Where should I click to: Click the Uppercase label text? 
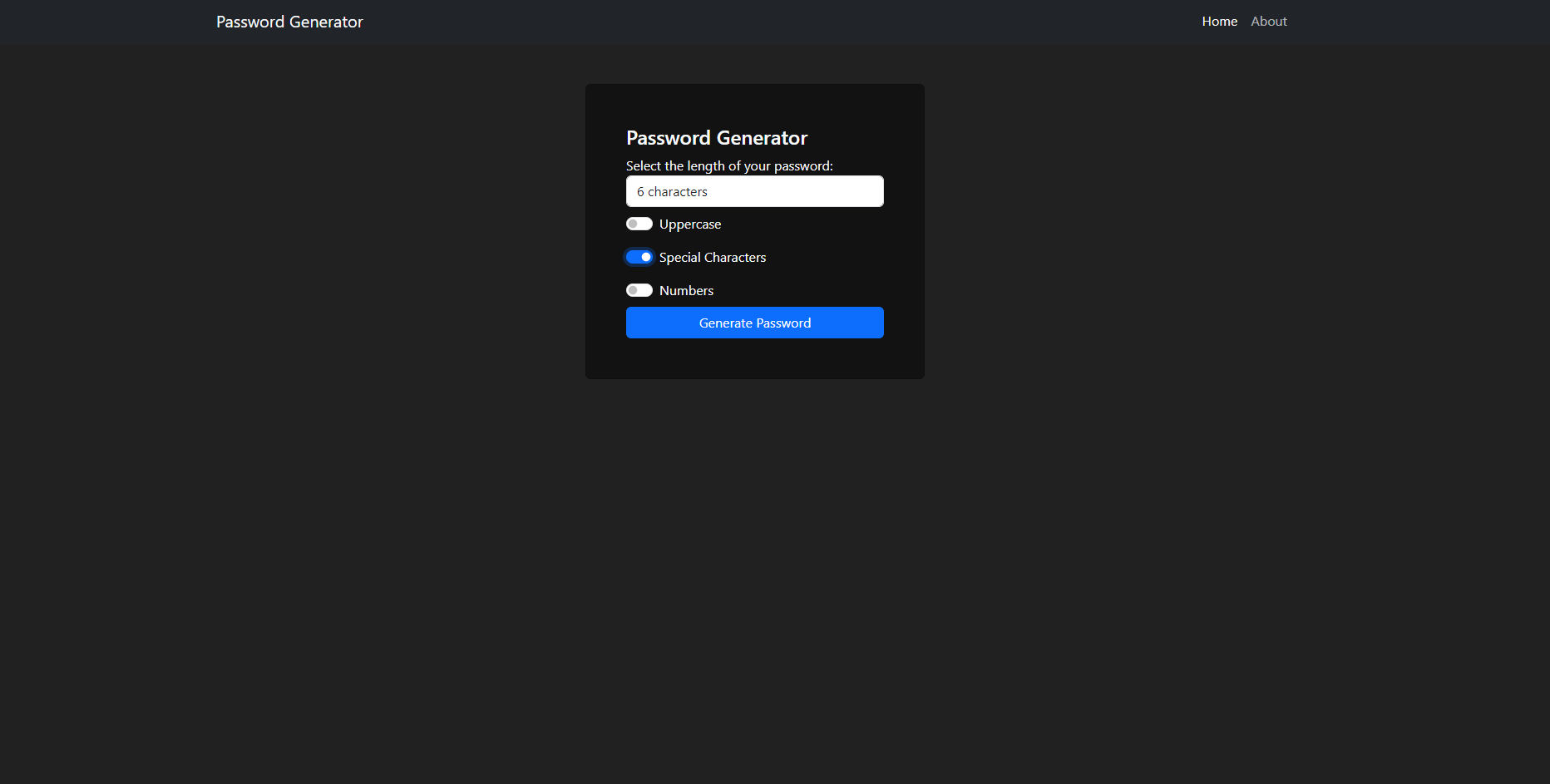coord(690,224)
